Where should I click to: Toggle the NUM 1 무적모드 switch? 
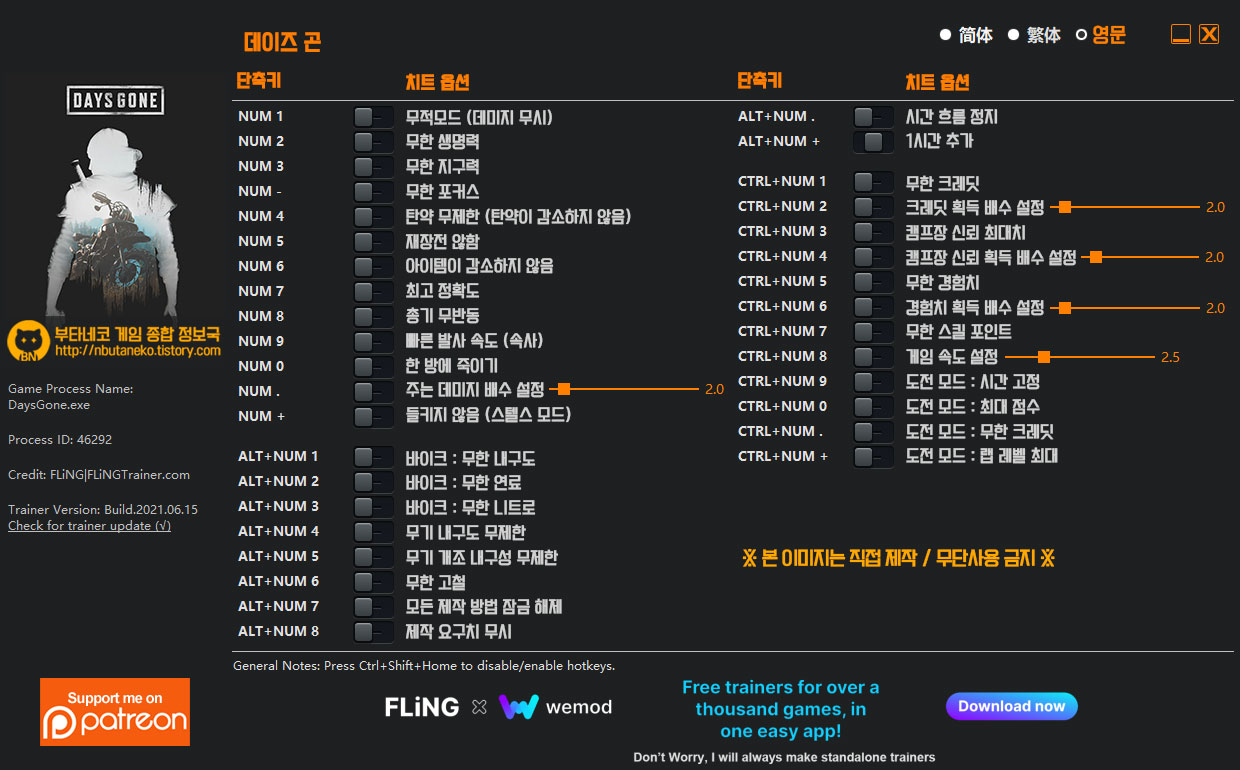pyautogui.click(x=373, y=117)
